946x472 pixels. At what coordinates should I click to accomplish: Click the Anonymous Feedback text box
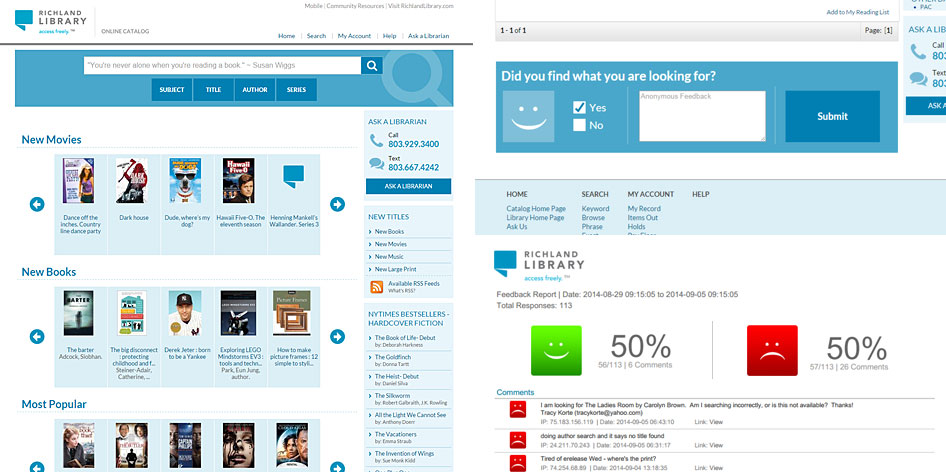point(702,117)
